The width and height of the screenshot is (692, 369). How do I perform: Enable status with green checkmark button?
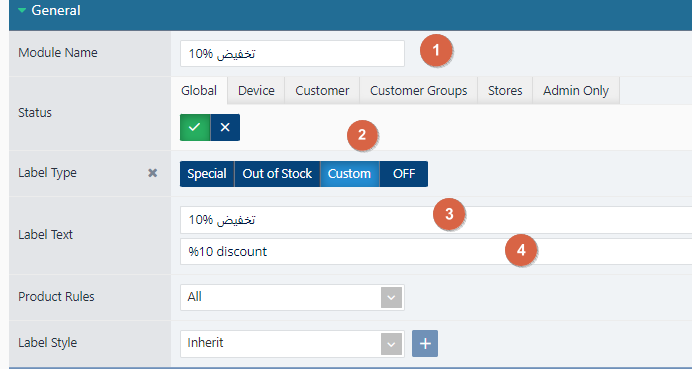(x=195, y=127)
